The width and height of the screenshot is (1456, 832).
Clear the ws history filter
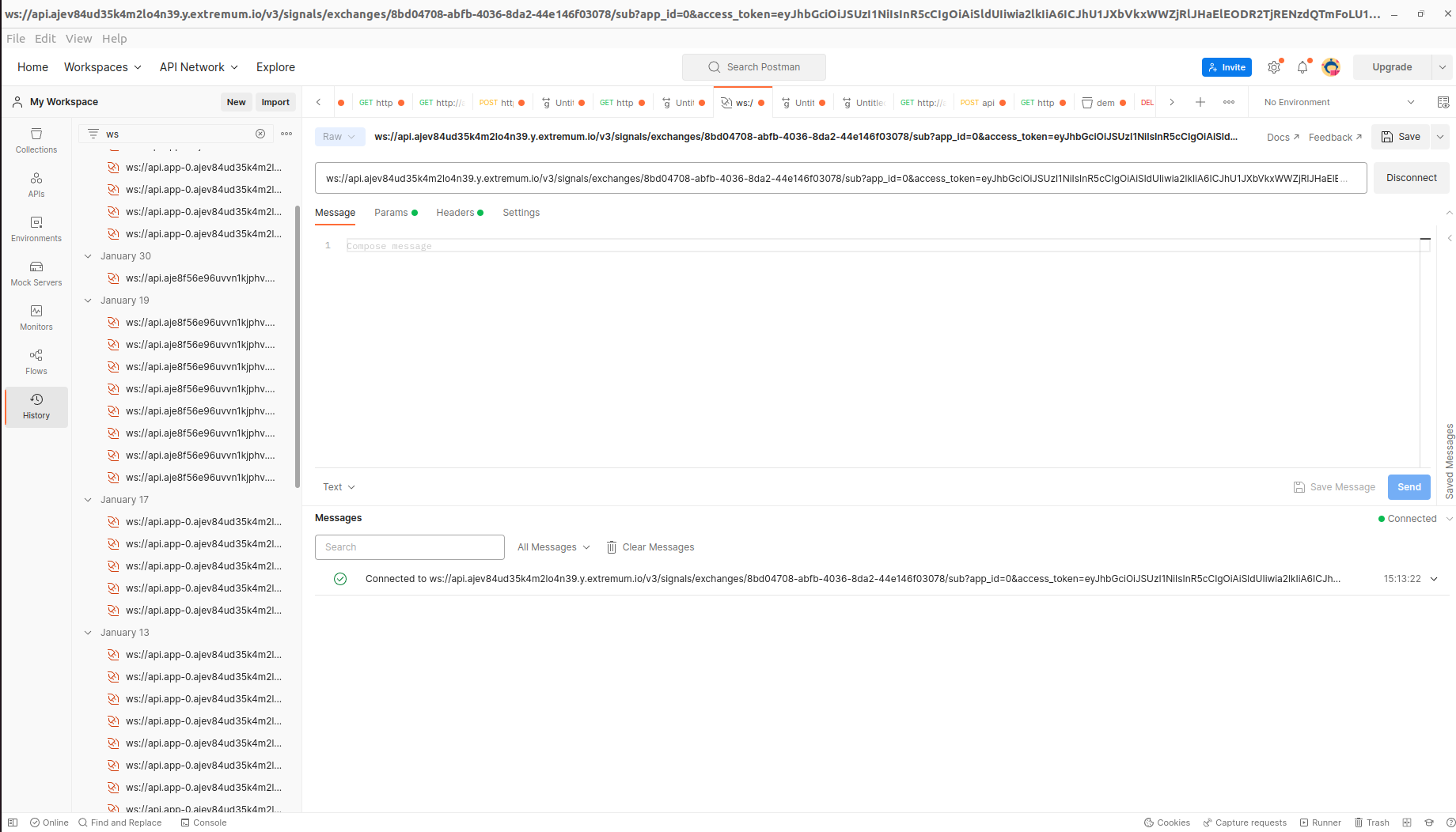tap(260, 133)
